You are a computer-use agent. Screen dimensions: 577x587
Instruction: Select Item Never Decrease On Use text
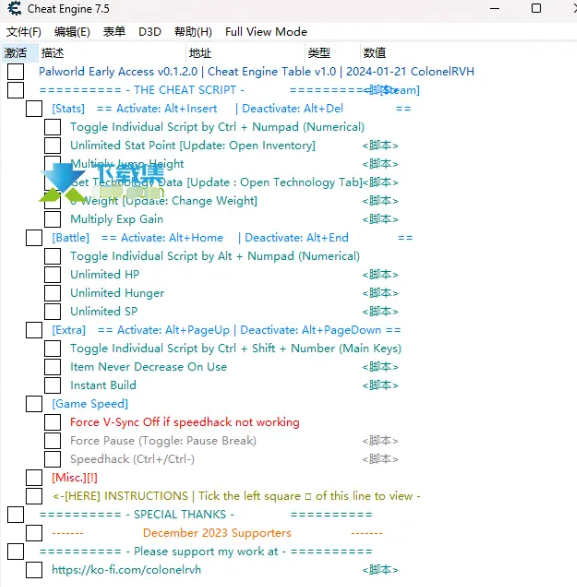[x=149, y=367]
